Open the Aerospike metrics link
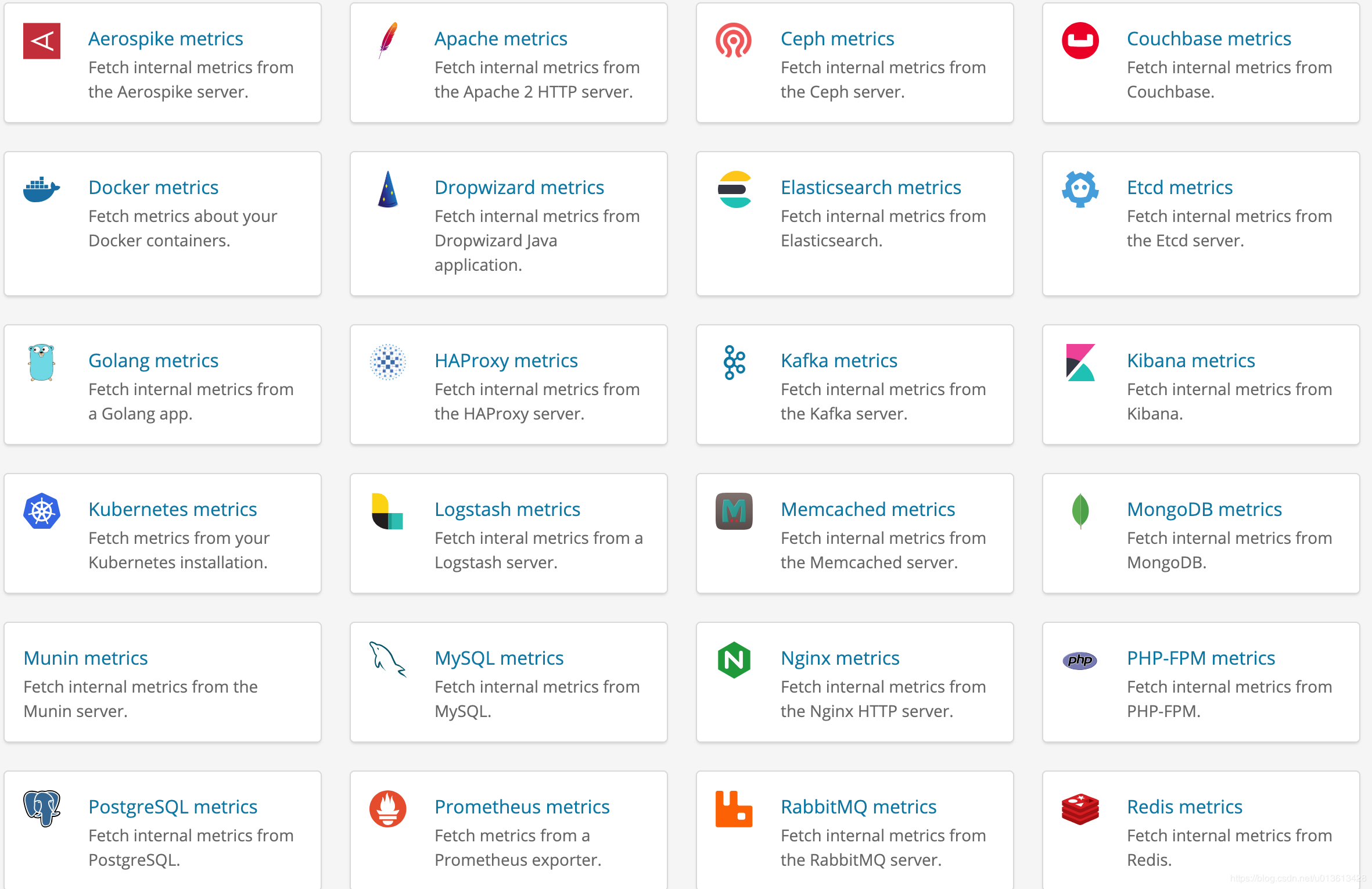The image size is (1372, 889). pyautogui.click(x=166, y=38)
